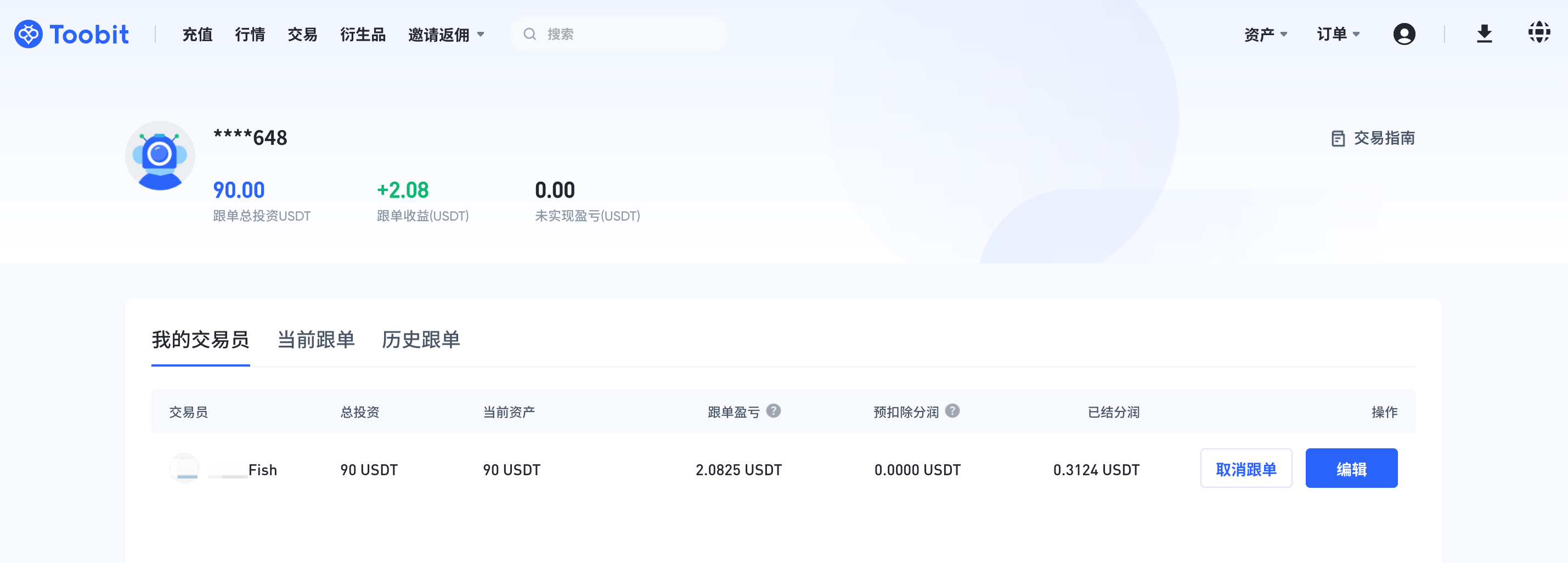Image resolution: width=1568 pixels, height=563 pixels.
Task: Click the help icon beside 预扣除分润
Action: tap(952, 411)
